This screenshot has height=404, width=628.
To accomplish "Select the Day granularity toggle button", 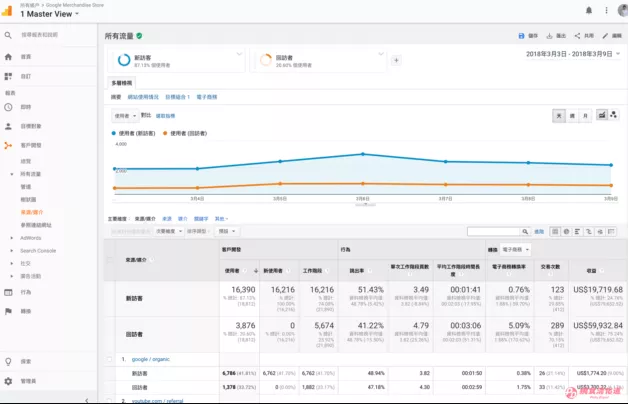I will coord(559,116).
